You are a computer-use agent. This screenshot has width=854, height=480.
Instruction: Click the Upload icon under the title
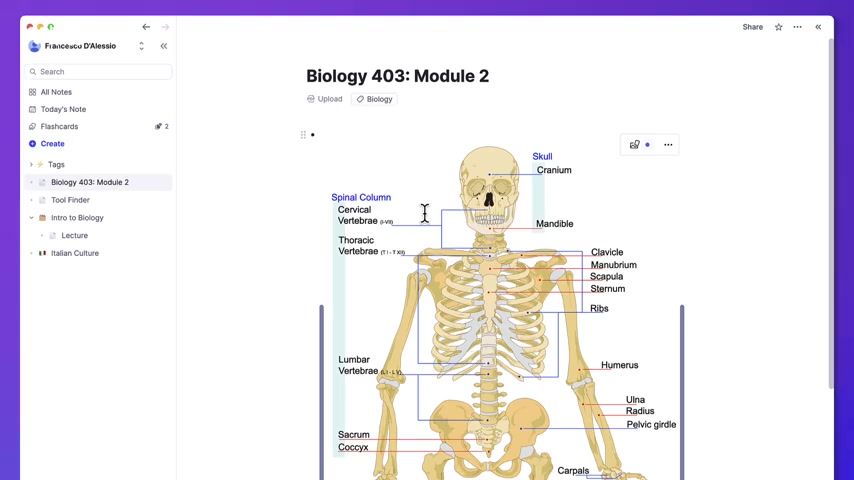(x=311, y=99)
